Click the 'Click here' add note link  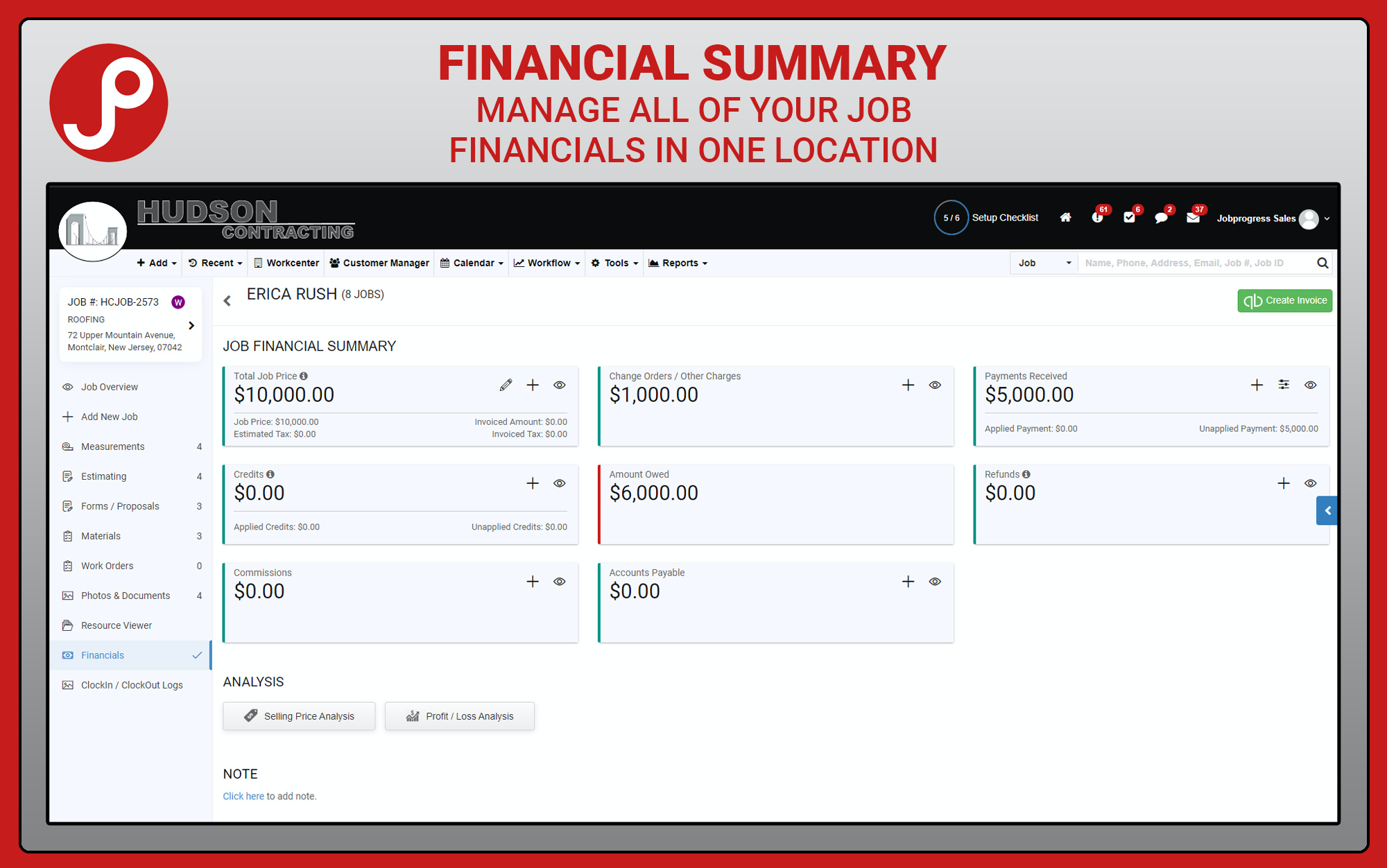(243, 796)
